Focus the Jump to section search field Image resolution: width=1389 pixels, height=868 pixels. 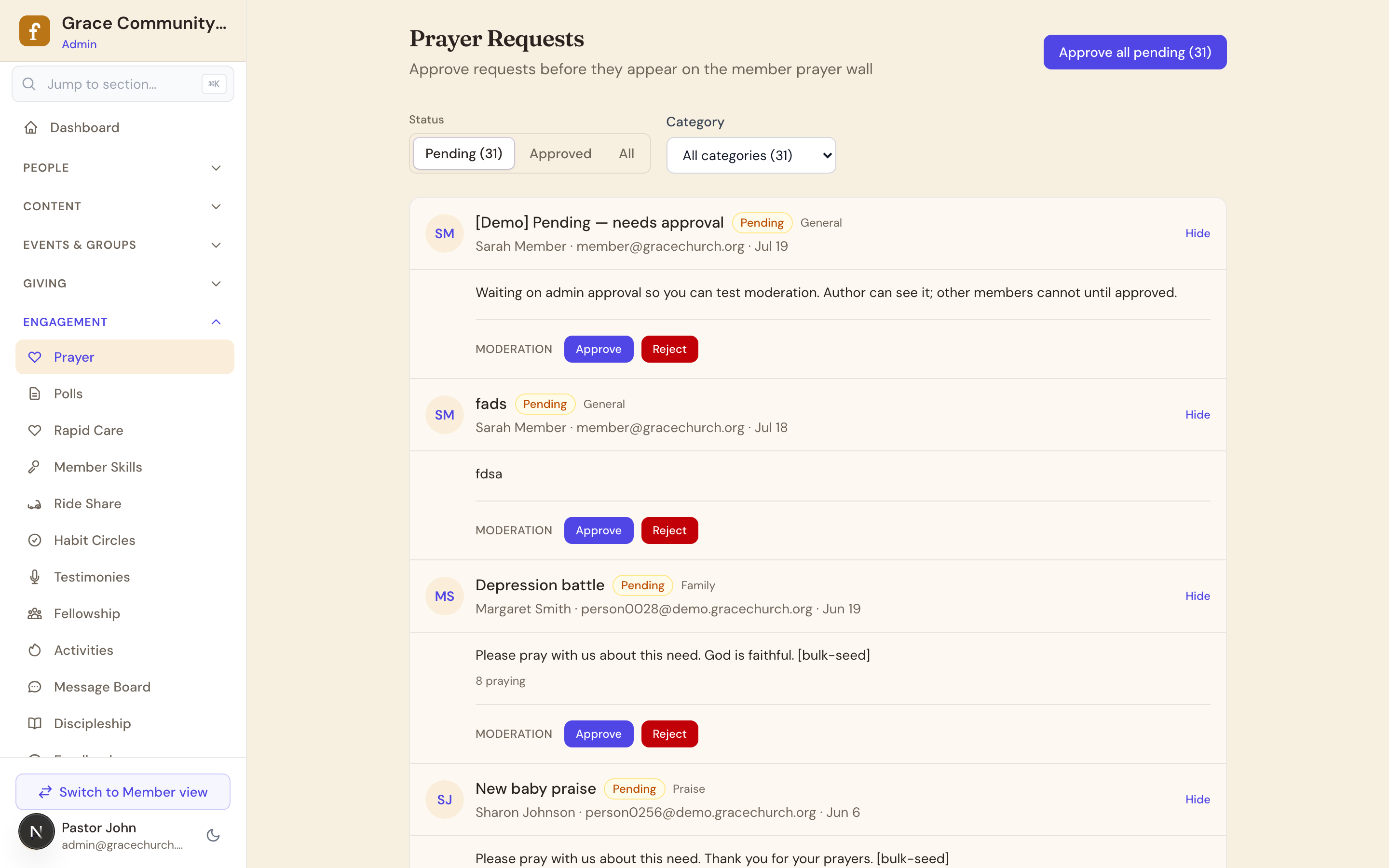point(123,84)
